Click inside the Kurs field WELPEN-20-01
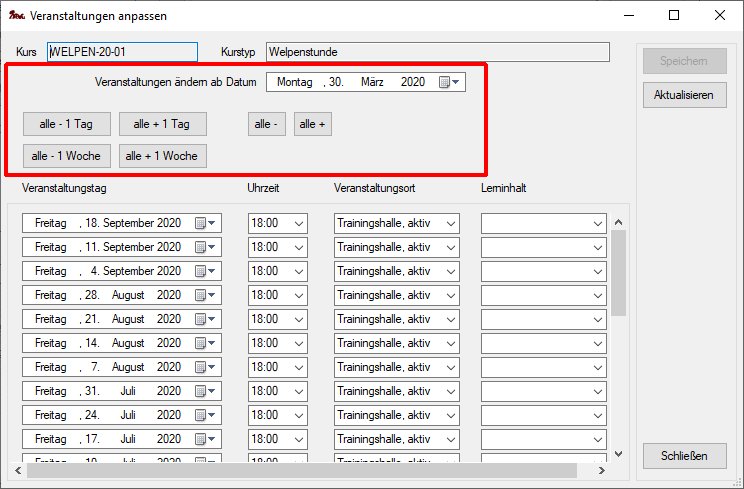 click(x=122, y=52)
